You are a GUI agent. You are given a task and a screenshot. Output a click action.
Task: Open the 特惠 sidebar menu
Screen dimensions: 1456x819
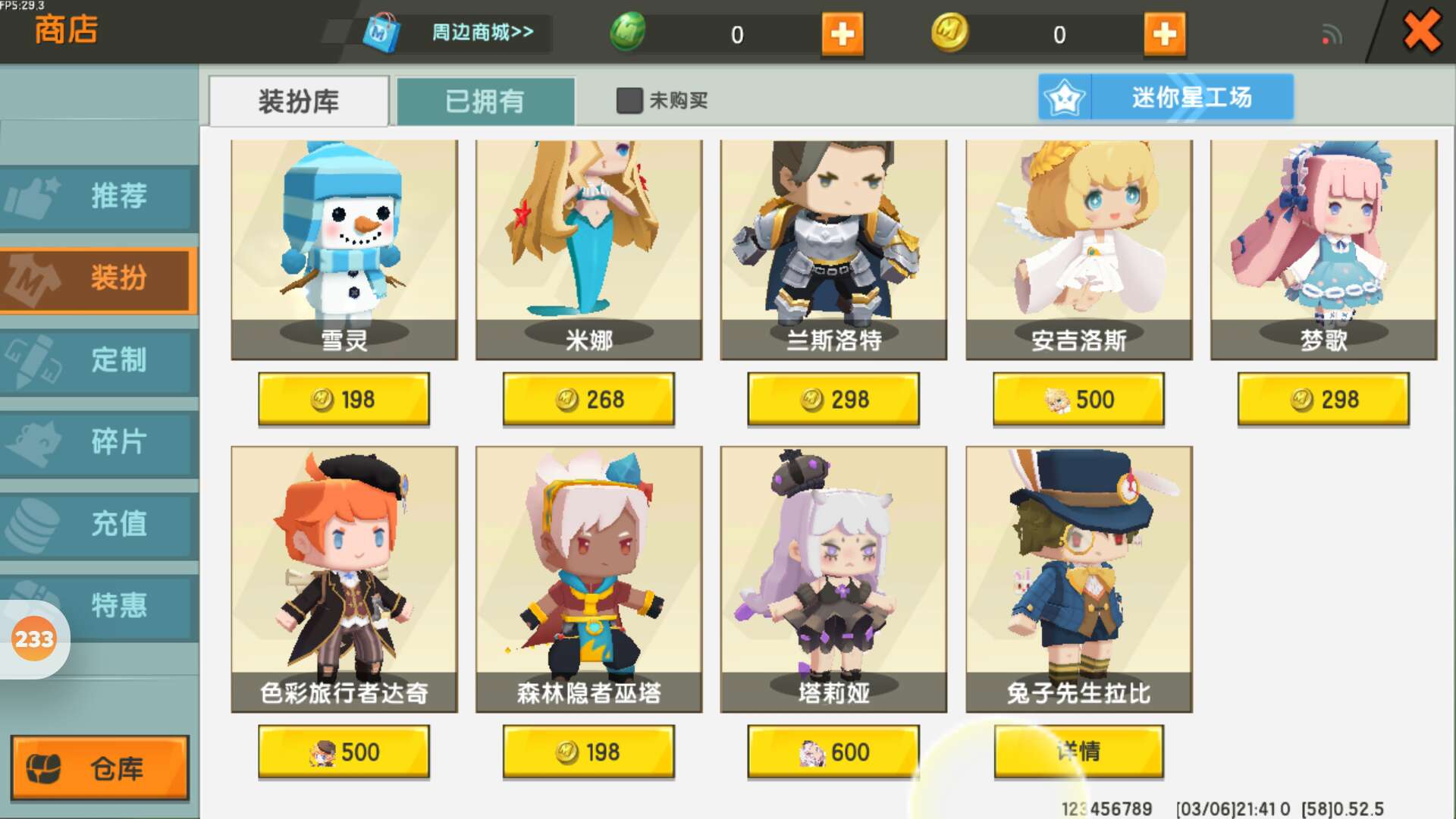click(99, 606)
